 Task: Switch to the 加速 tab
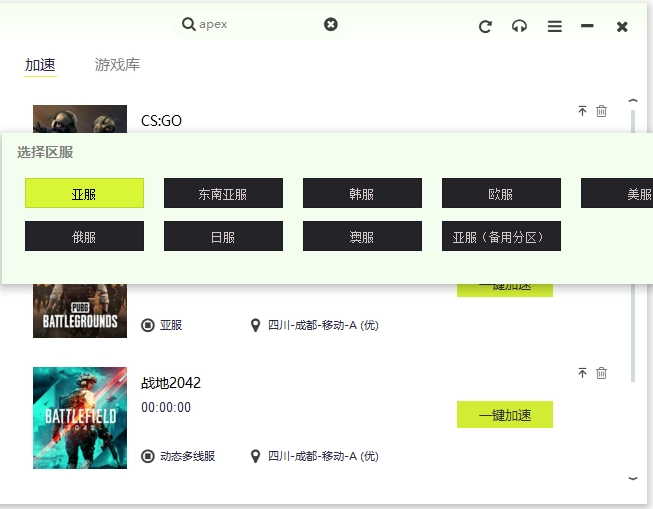pyautogui.click(x=40, y=65)
